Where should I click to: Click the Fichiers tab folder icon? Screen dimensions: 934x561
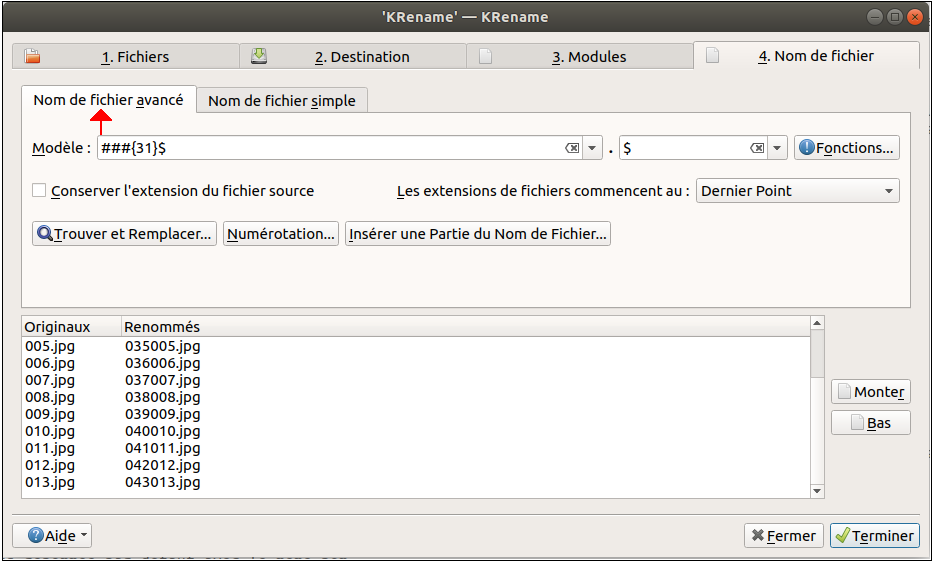[32, 56]
